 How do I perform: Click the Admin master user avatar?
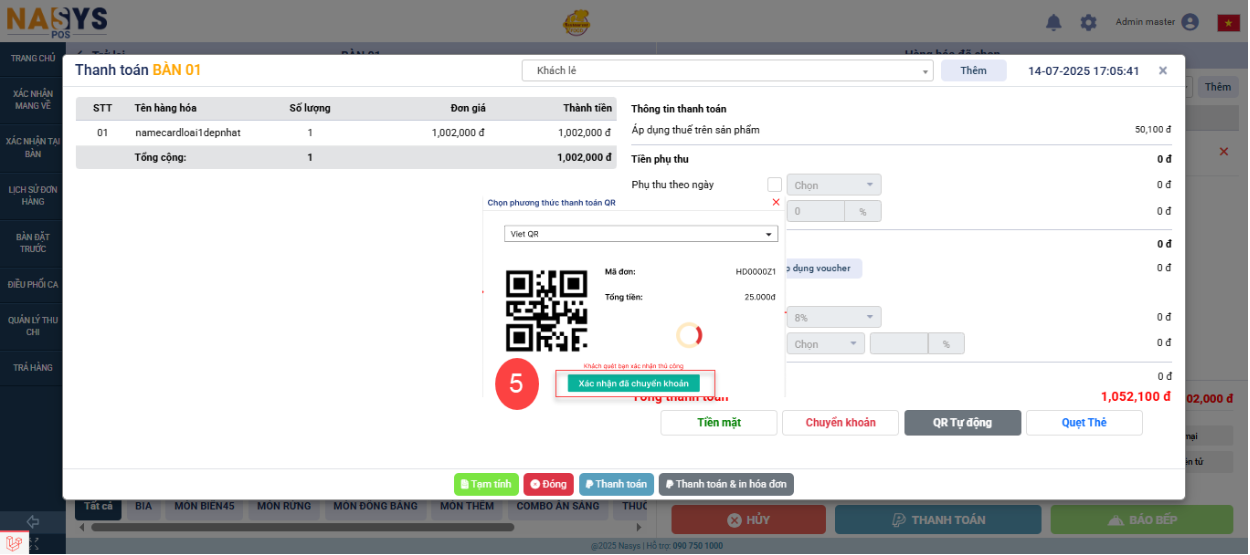[1189, 22]
